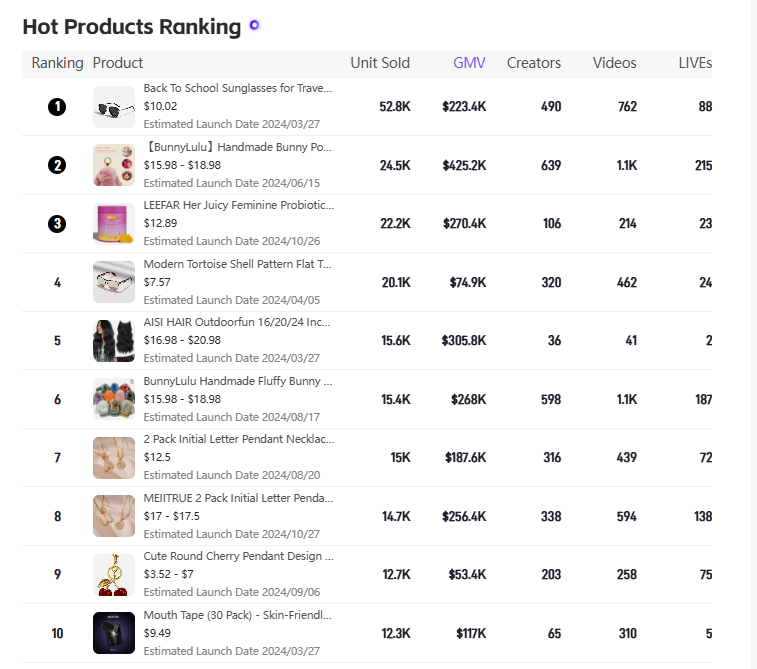Open BunnyLulu Handmade Fluffy Bunny product link
This screenshot has width=757, height=669.
coord(238,381)
